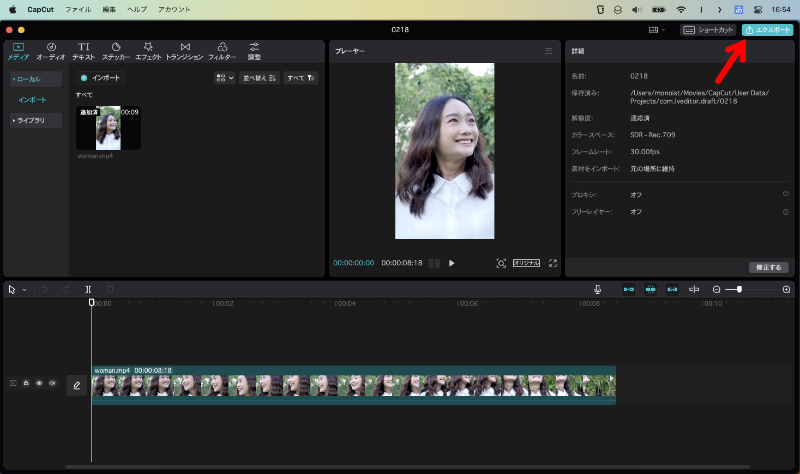Open the grid view options dropdown
The height and width of the screenshot is (474, 800).
(x=224, y=78)
